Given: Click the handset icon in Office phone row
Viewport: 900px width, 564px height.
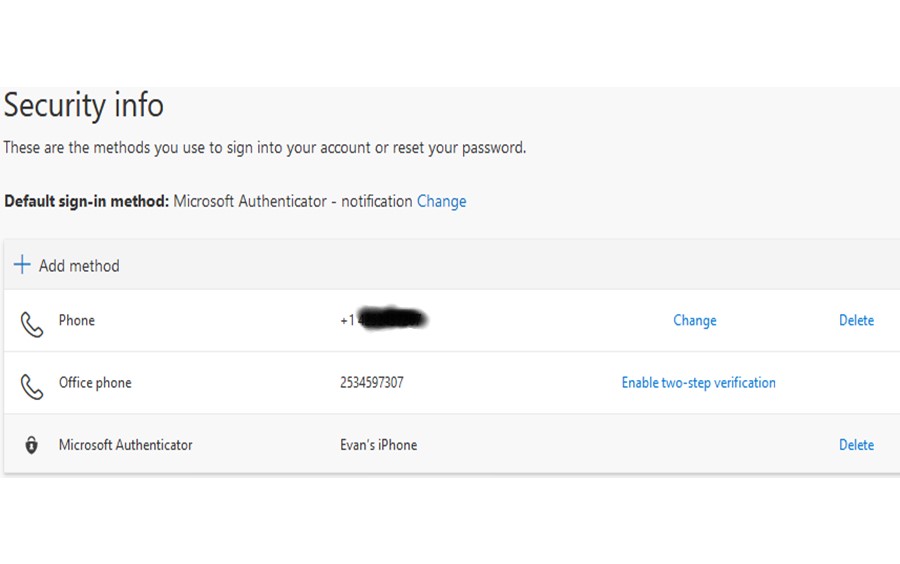Looking at the screenshot, I should pyautogui.click(x=32, y=387).
